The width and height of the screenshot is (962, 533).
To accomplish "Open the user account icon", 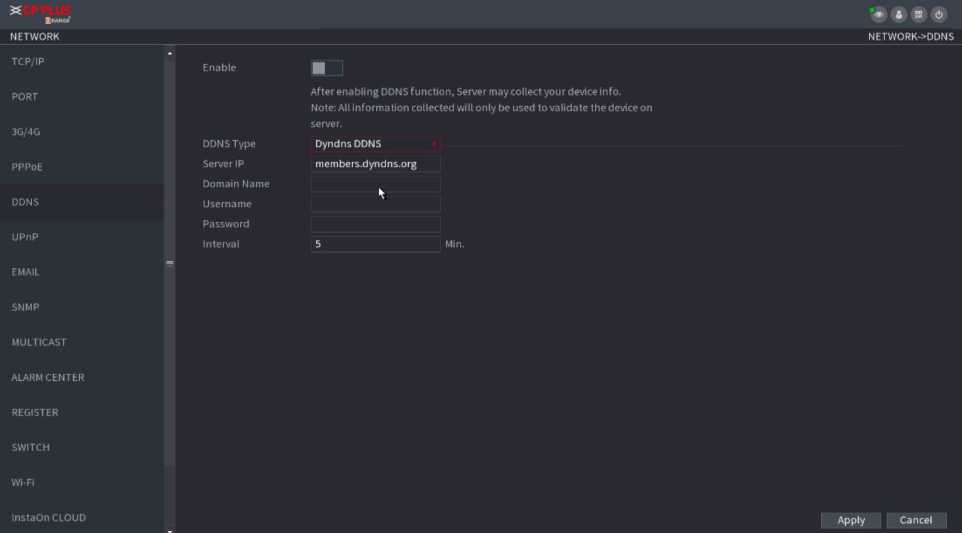I will tap(898, 14).
